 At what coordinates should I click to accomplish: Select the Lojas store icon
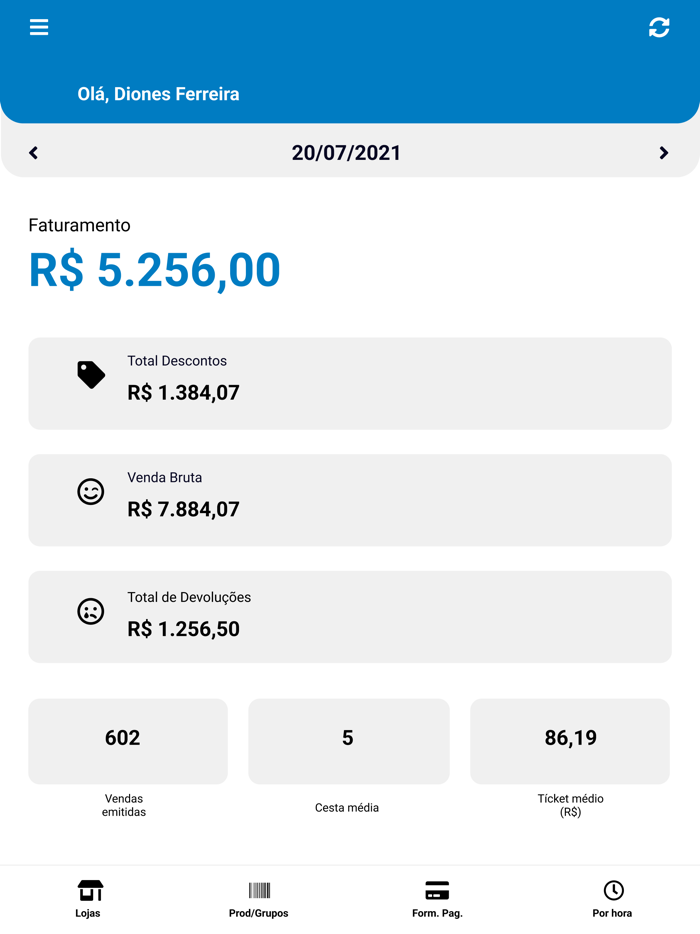pyautogui.click(x=89, y=889)
